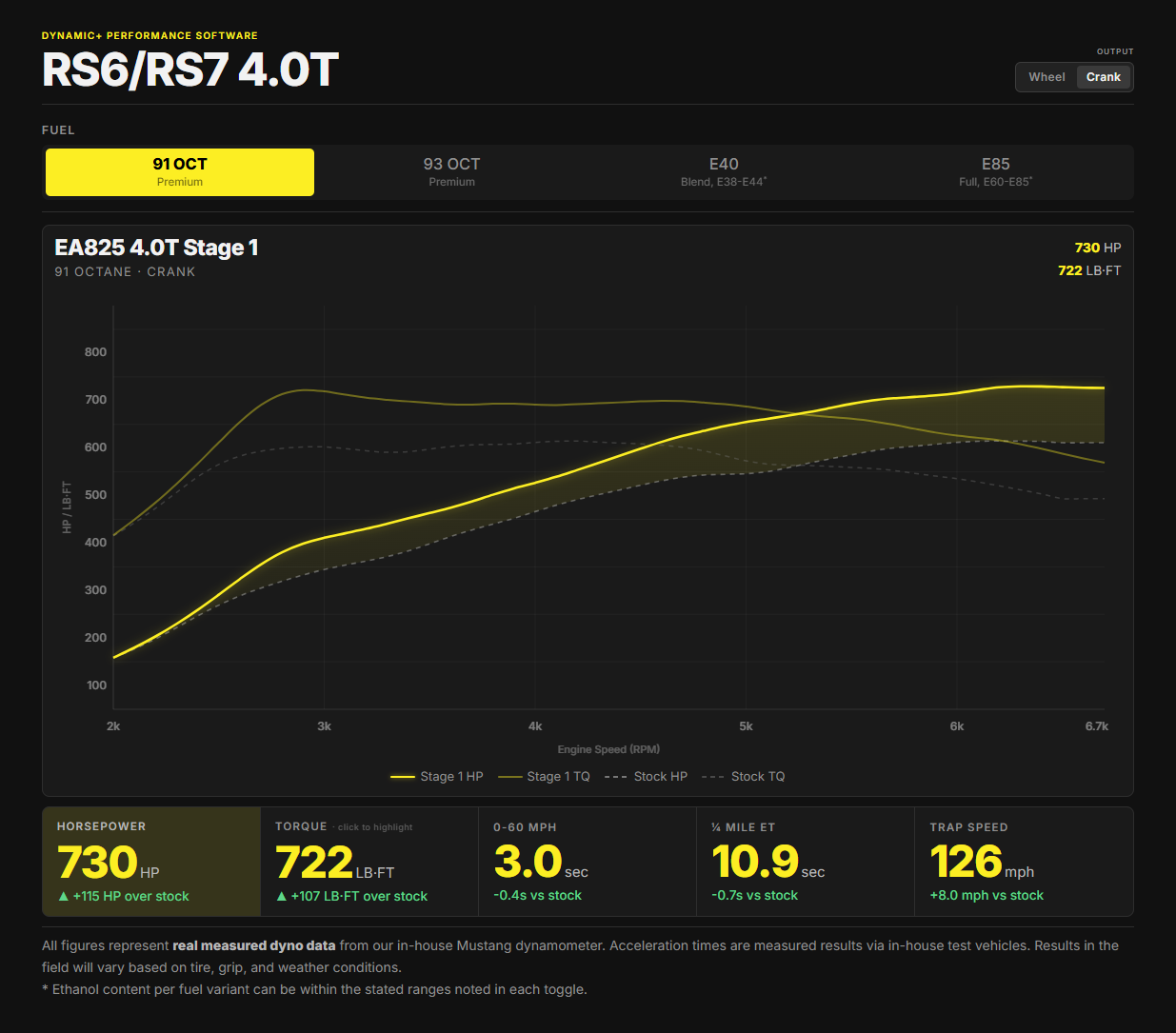Pick the E85 Full fuel option

tap(995, 172)
